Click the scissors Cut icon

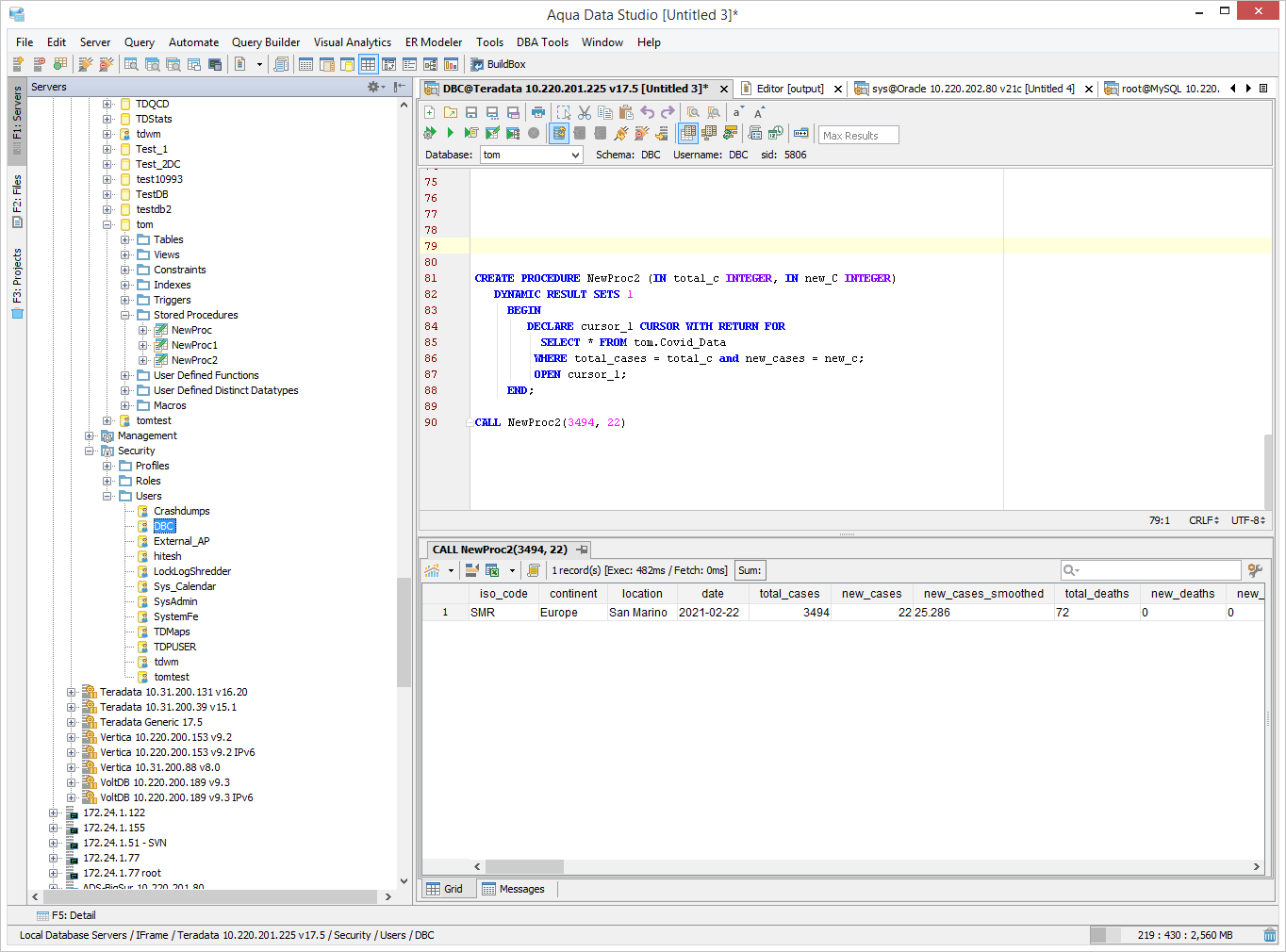click(x=585, y=112)
